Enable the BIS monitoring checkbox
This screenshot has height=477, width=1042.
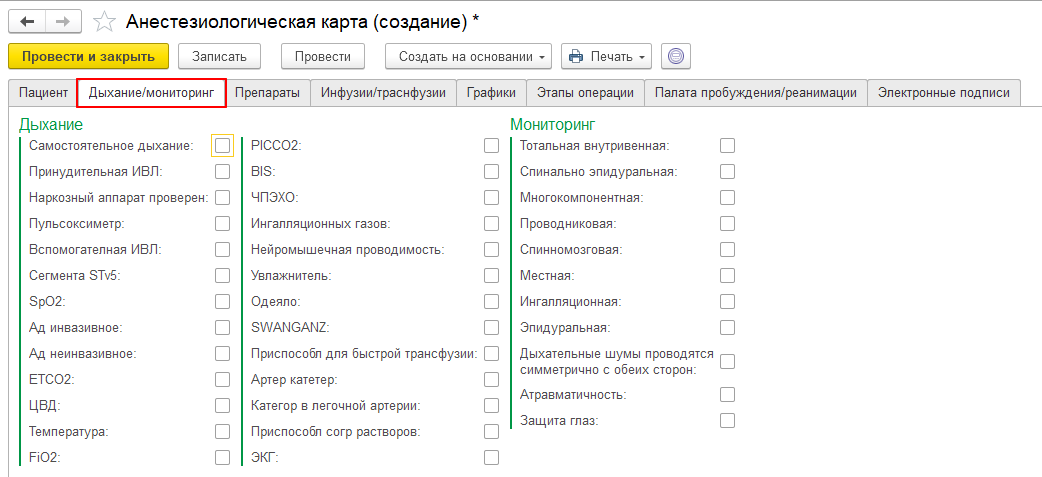[491, 172]
